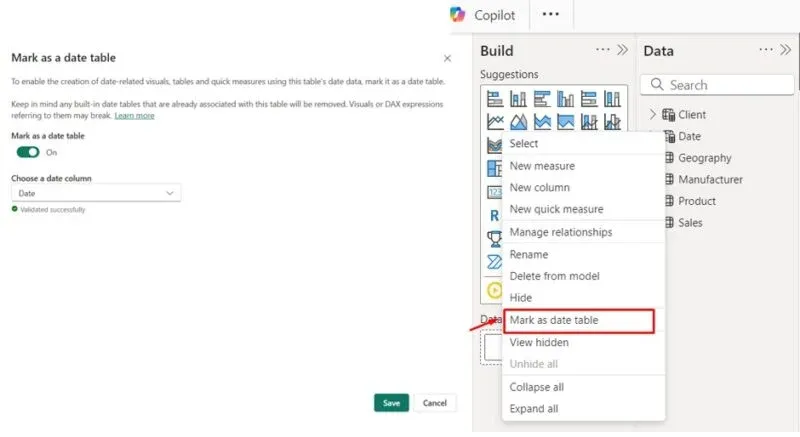Select the area chart visual
The width and height of the screenshot is (800, 437).
(518, 122)
